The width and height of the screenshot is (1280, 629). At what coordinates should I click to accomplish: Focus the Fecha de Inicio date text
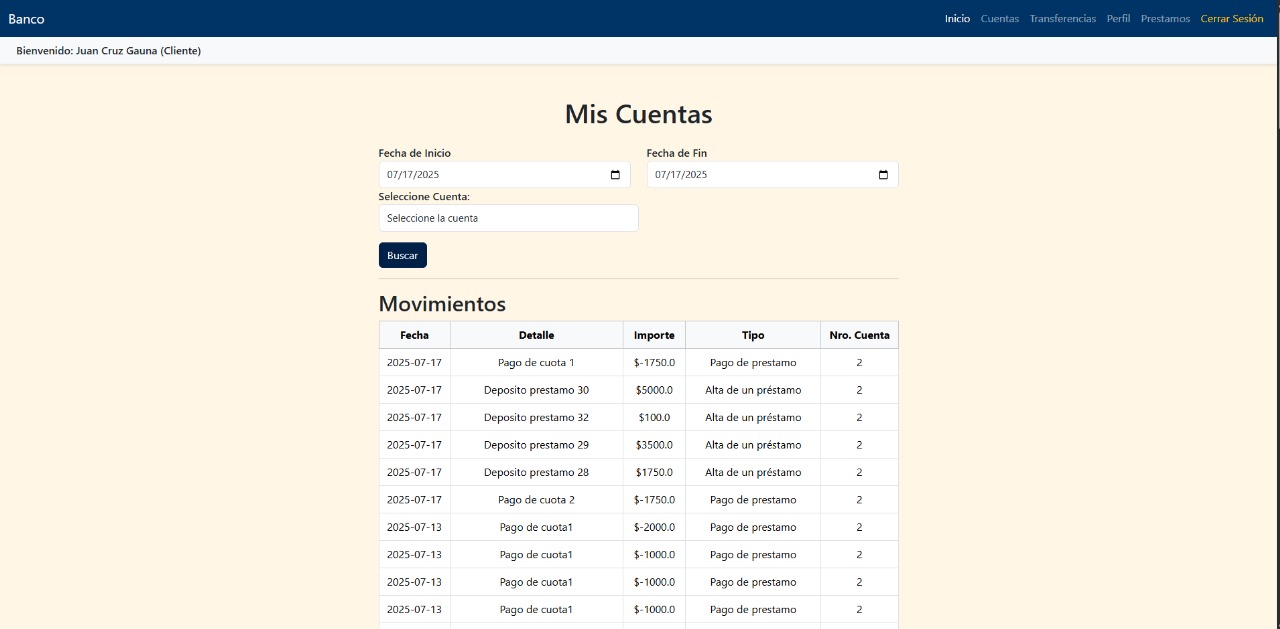(414, 175)
